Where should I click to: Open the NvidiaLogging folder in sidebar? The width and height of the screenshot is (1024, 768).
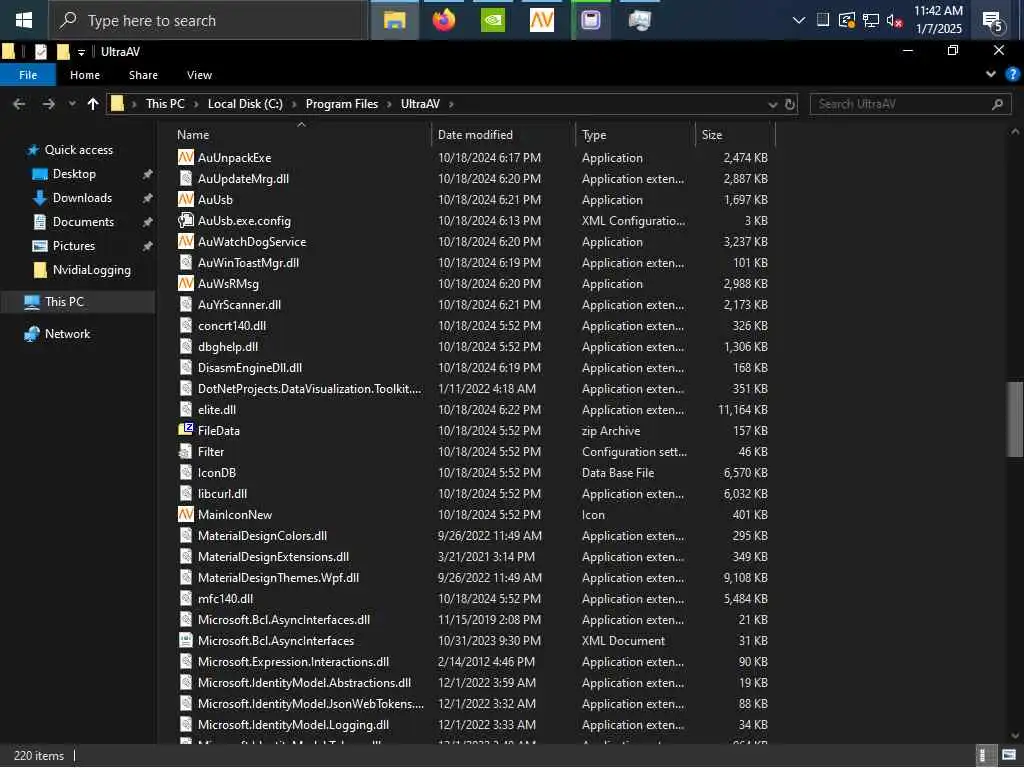tap(91, 270)
